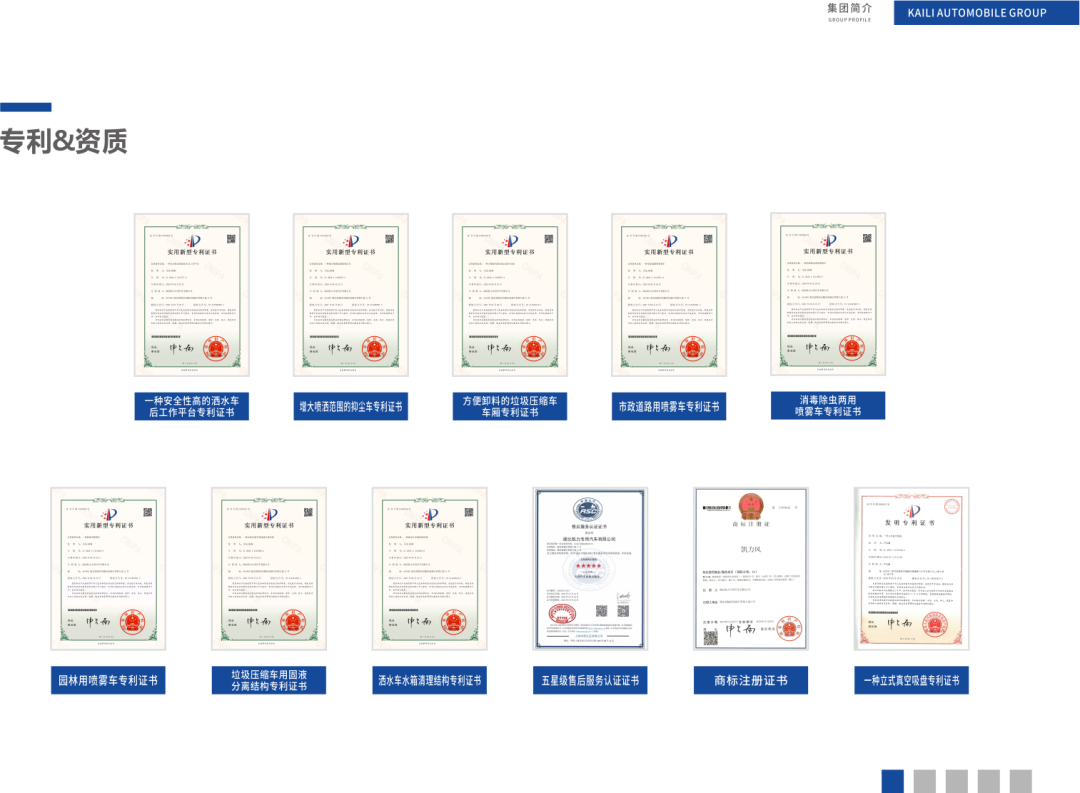This screenshot has height=793, width=1080.
Task: Open the five-star after-sales service certificate image
Action: point(590,568)
